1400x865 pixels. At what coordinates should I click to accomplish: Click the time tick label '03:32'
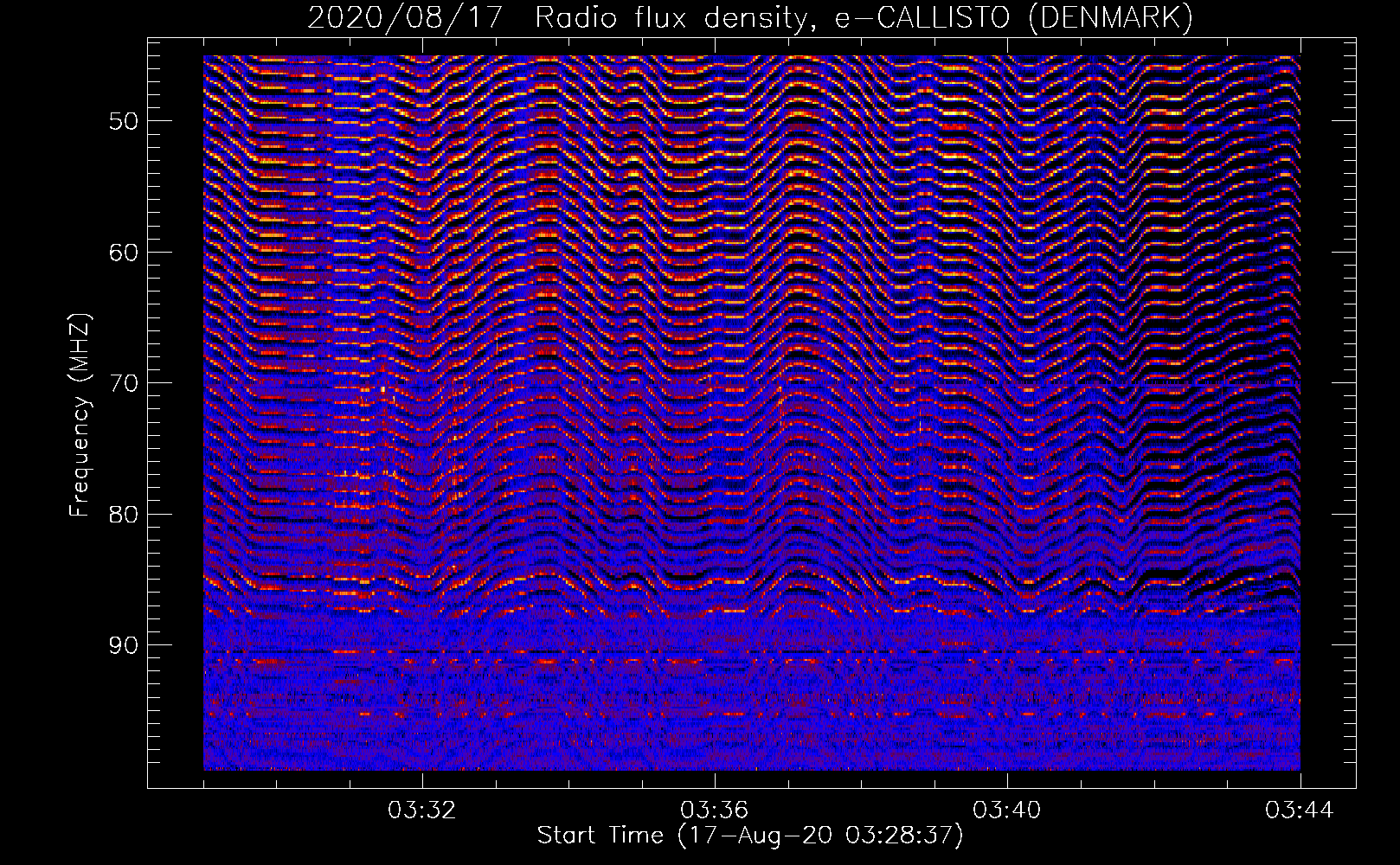pyautogui.click(x=422, y=811)
